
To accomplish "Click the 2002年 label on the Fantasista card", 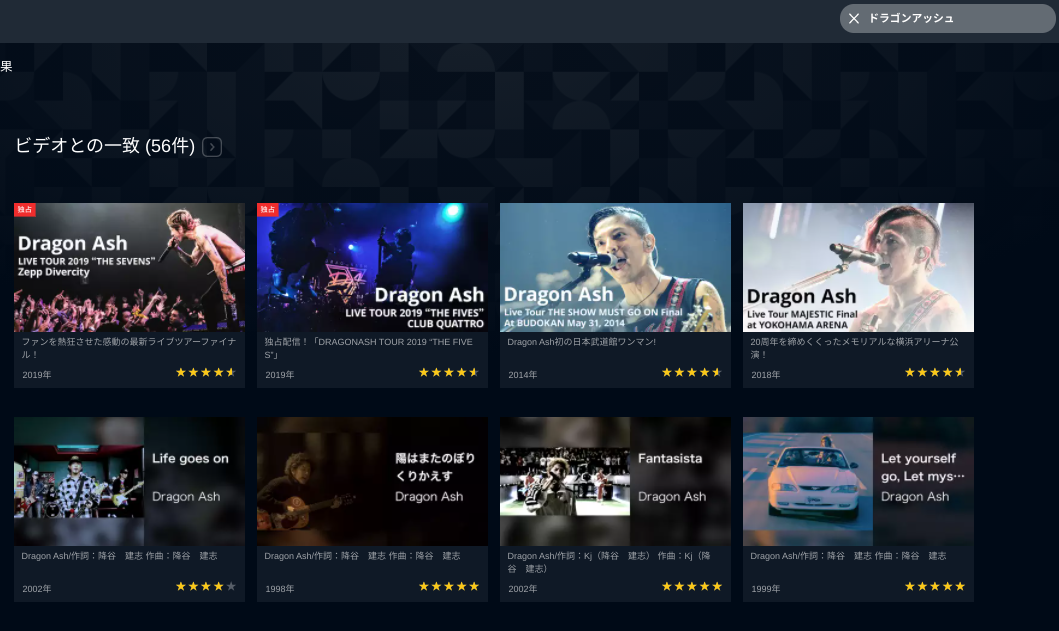I will (523, 588).
